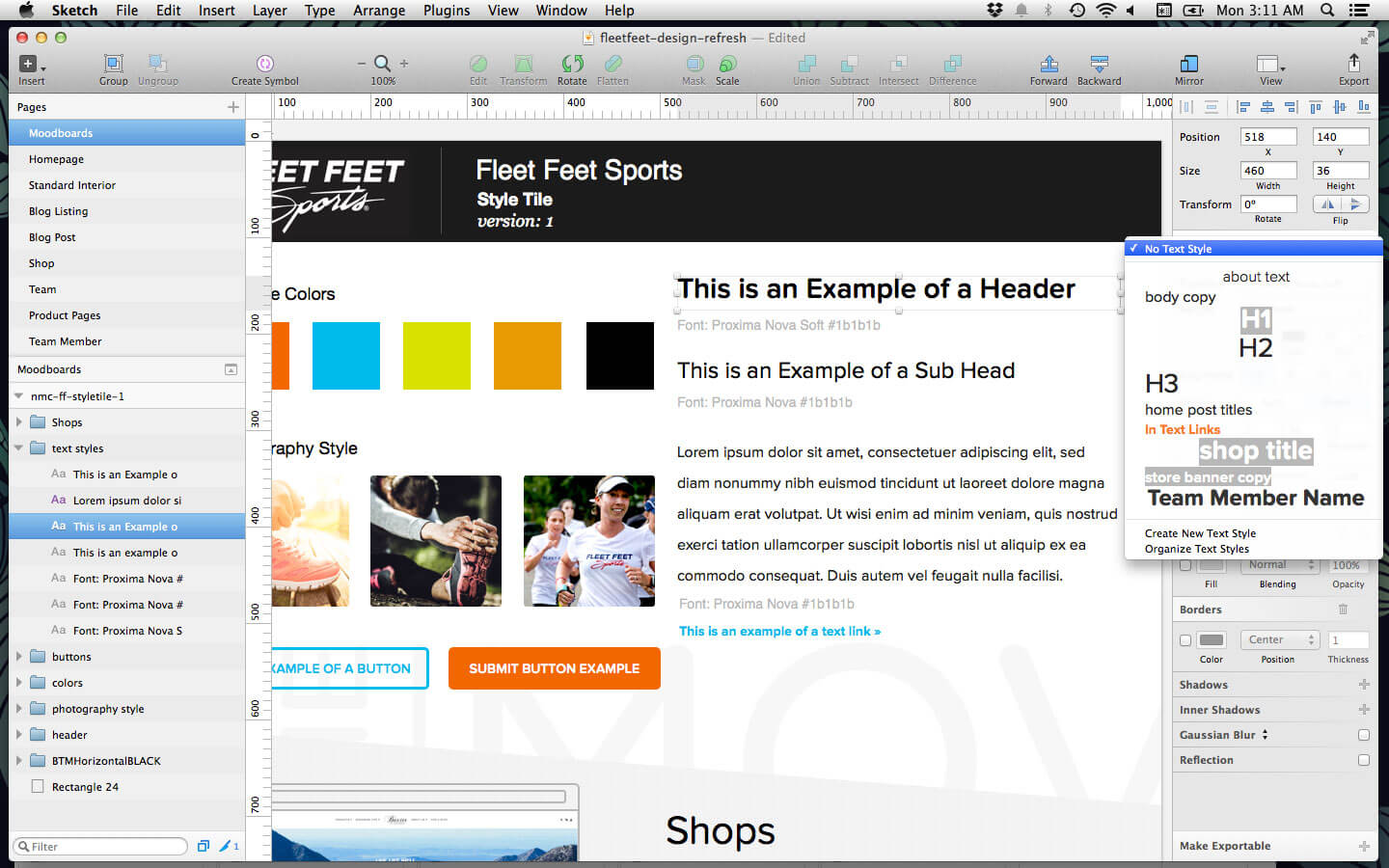Toggle the Borders checkbox
The image size is (1389, 868).
(1185, 639)
